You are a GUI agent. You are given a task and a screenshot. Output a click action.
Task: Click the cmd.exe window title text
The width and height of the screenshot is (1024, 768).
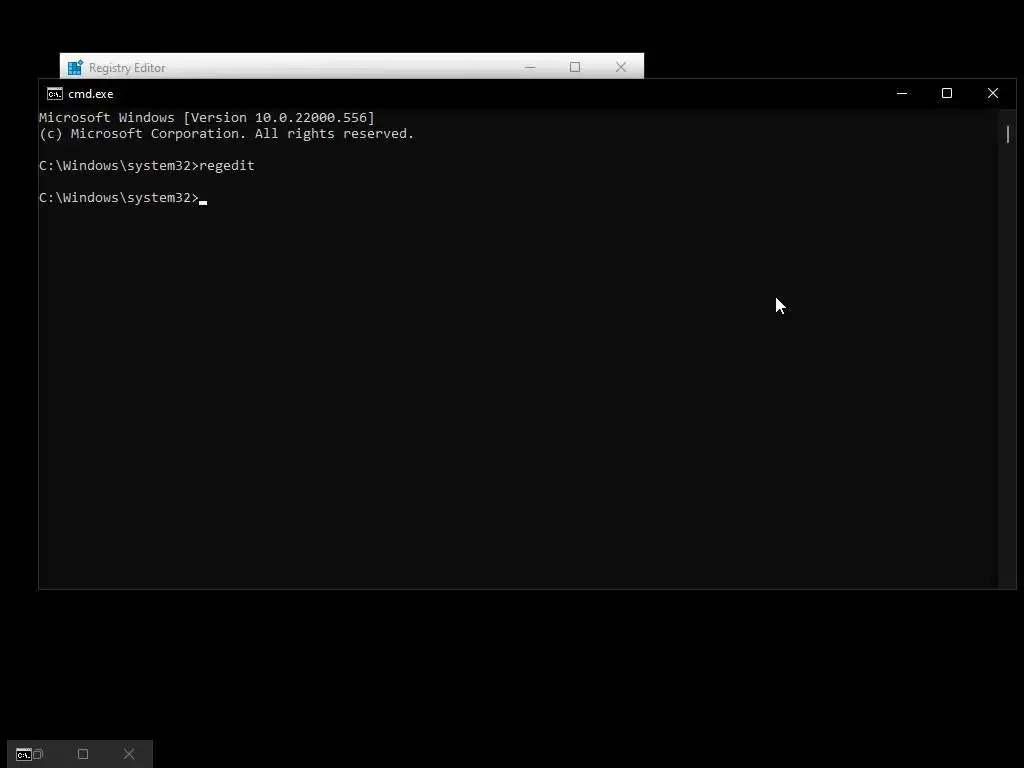click(91, 94)
